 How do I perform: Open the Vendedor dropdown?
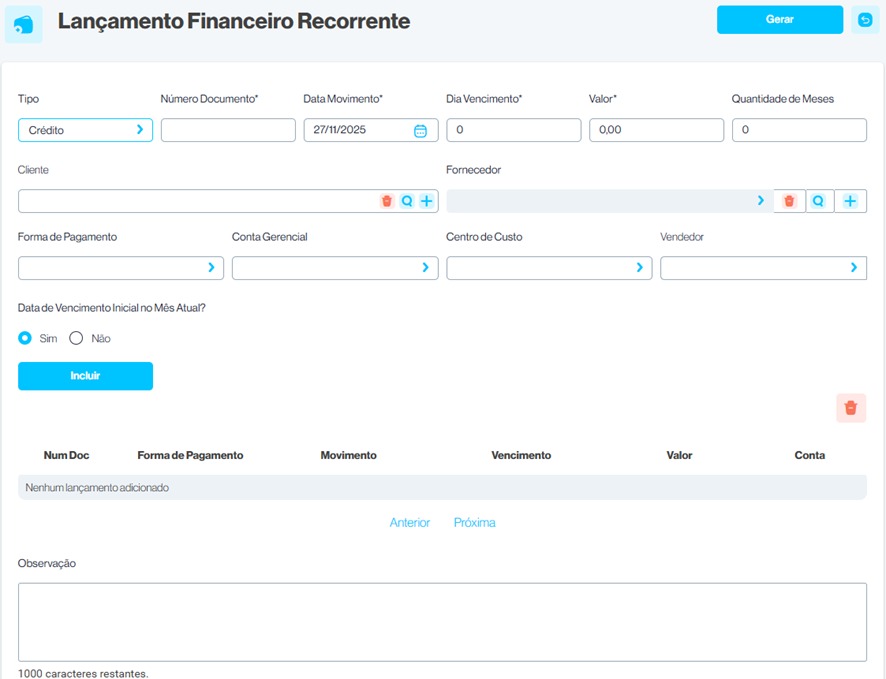tap(762, 268)
